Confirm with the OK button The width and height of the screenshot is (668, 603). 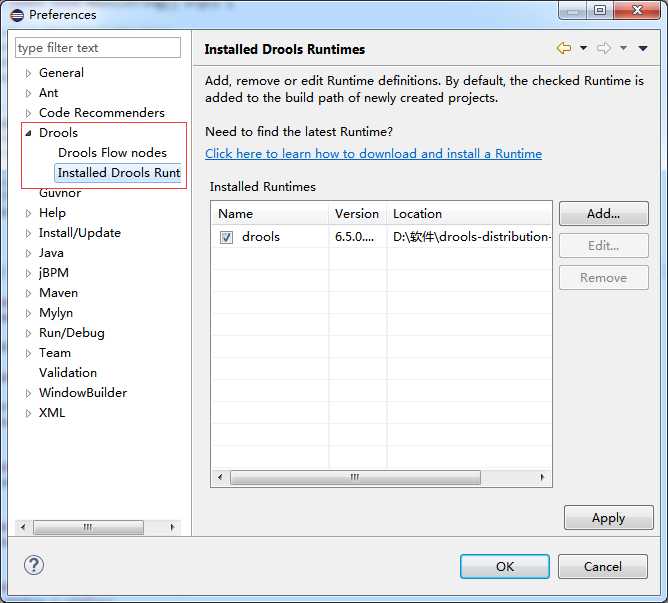pyautogui.click(x=505, y=566)
